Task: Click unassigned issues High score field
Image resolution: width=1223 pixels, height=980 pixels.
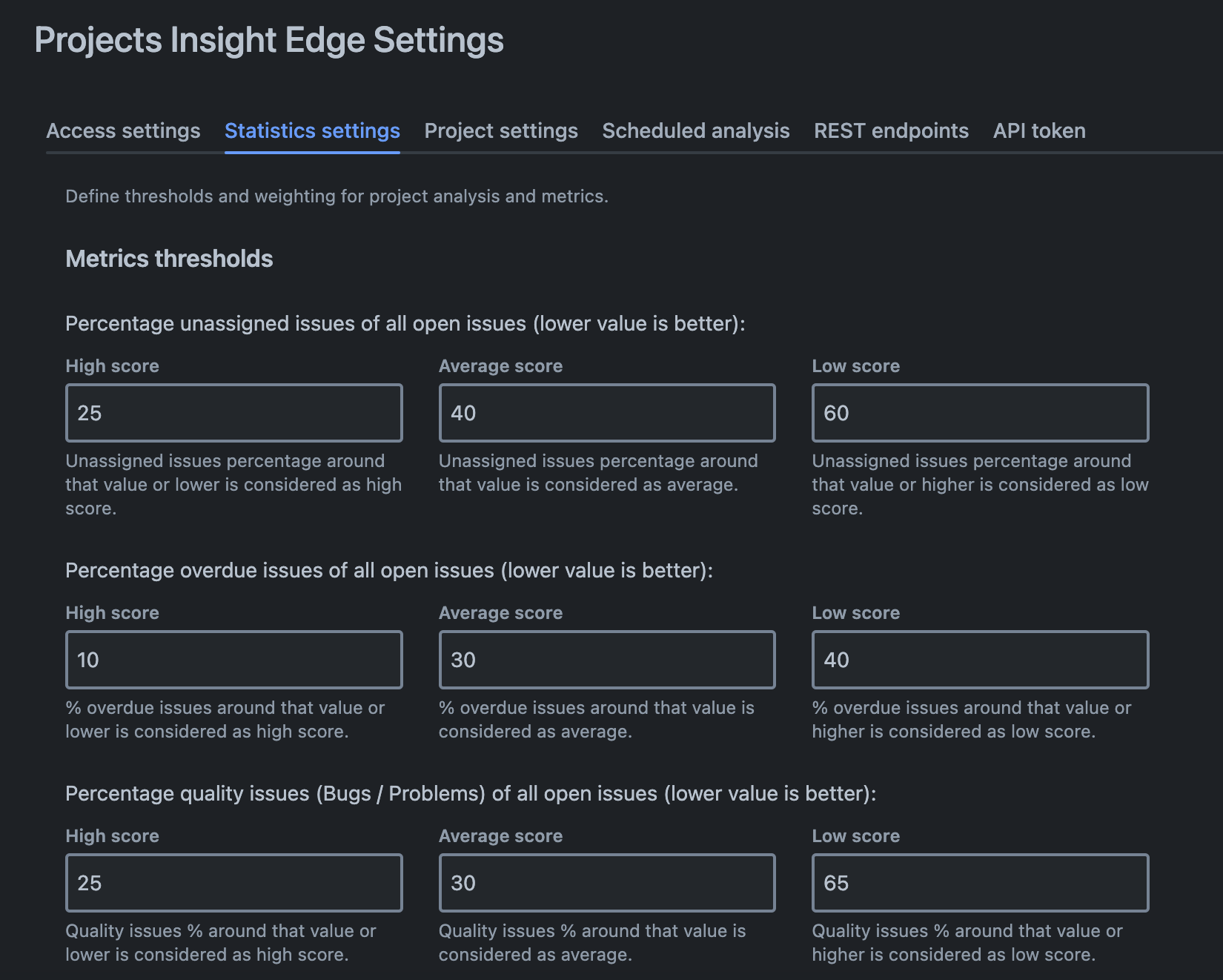Action: point(234,413)
